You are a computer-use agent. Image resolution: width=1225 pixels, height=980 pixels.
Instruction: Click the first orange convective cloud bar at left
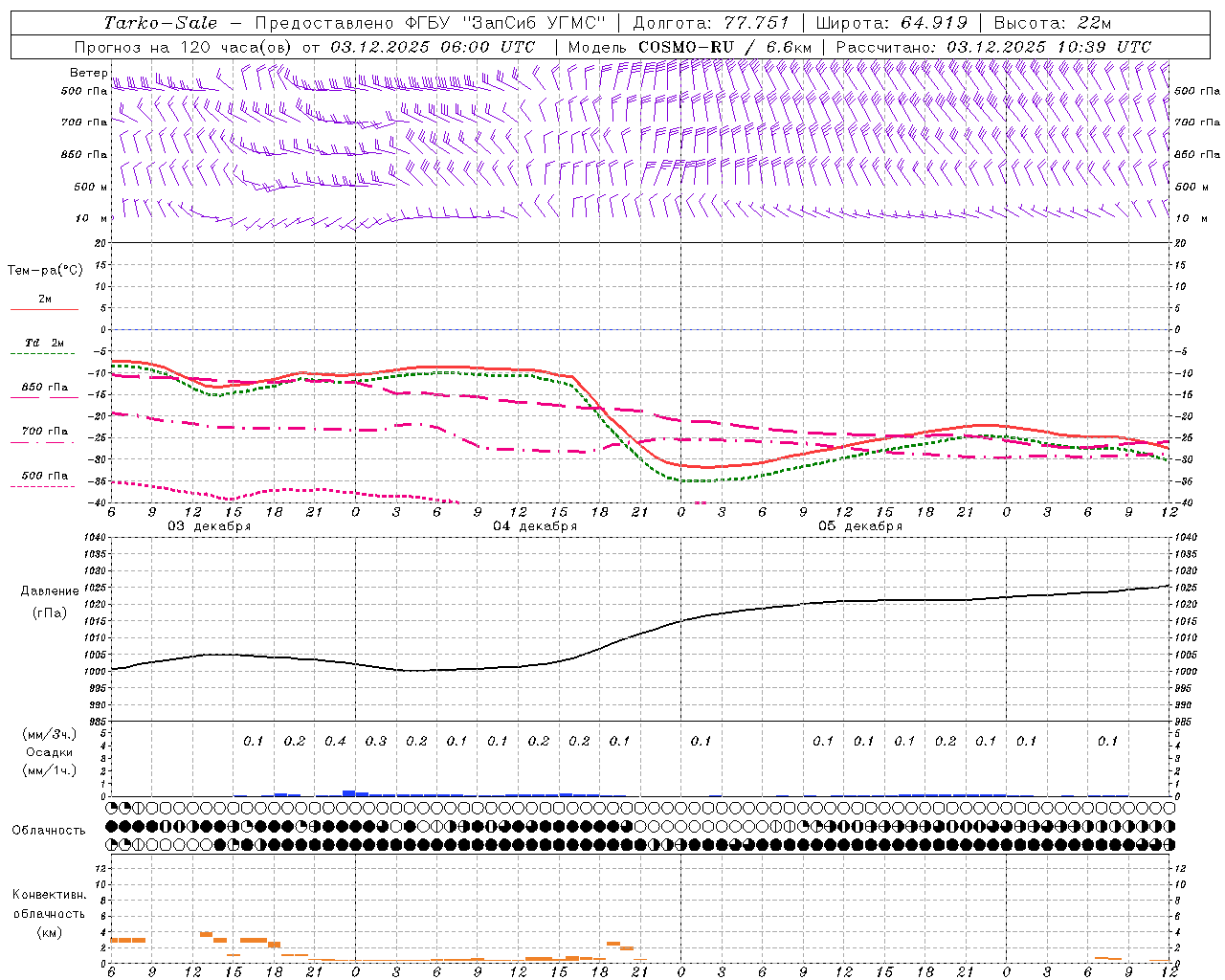pos(128,940)
